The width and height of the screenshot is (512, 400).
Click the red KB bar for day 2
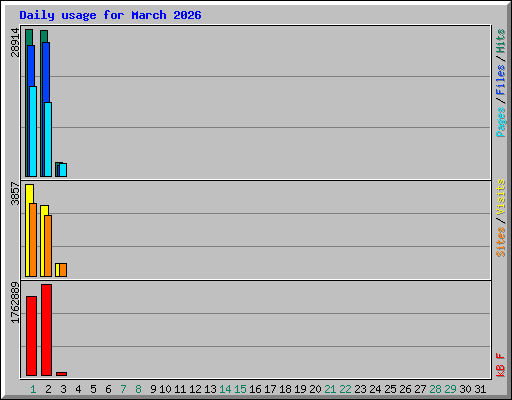click(46, 330)
